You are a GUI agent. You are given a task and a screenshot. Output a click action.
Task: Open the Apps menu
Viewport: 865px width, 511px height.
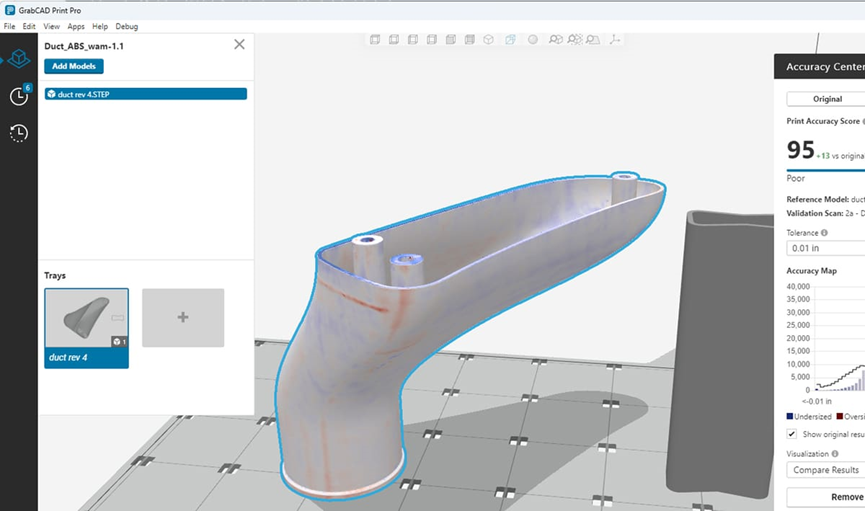(x=76, y=26)
